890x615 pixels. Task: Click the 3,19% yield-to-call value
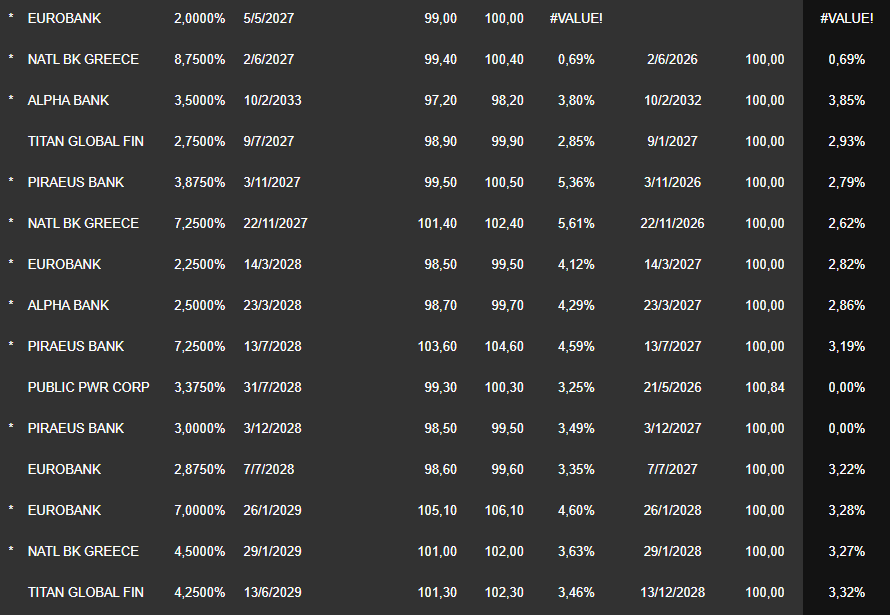846,346
